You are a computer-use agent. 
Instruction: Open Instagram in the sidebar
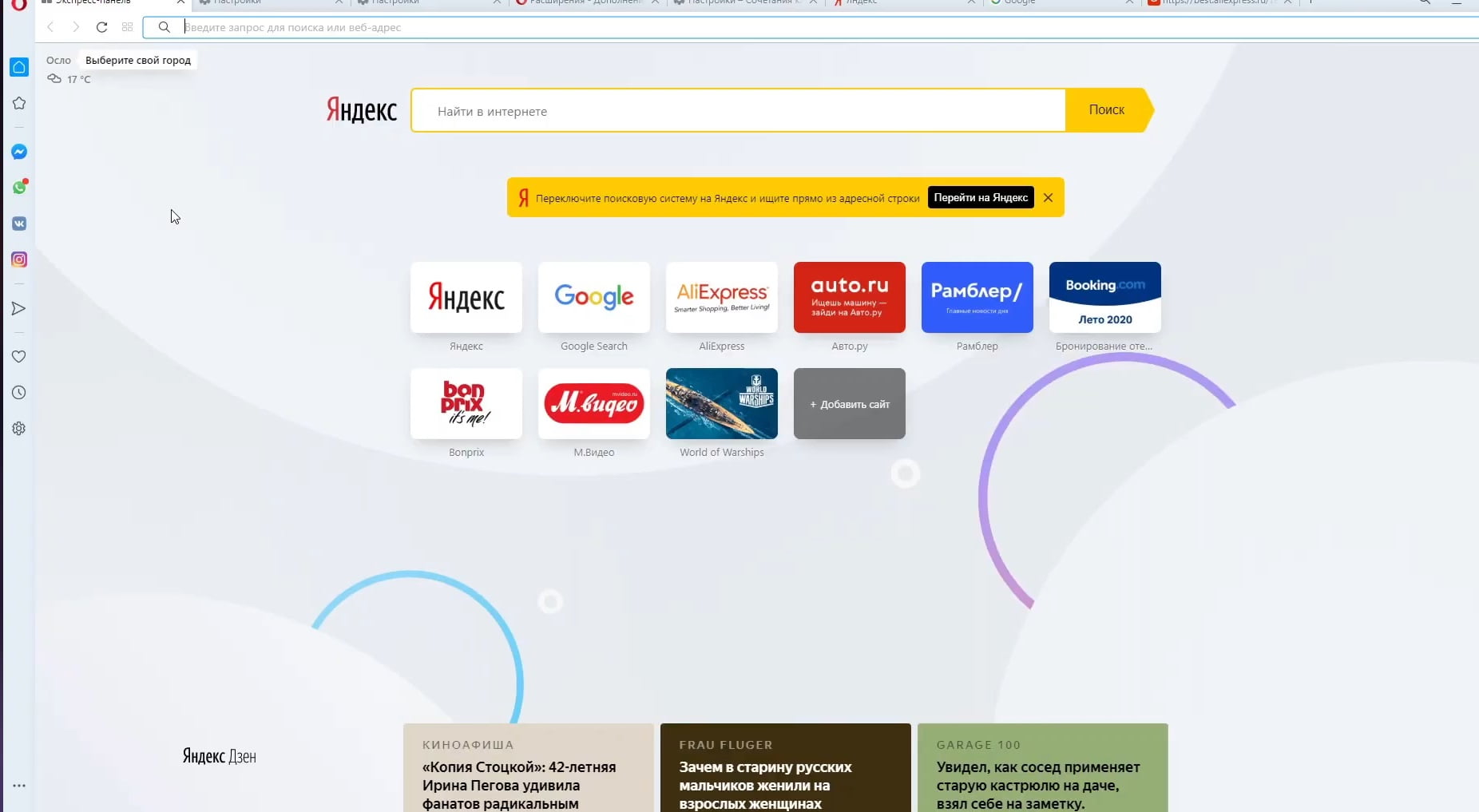click(19, 259)
